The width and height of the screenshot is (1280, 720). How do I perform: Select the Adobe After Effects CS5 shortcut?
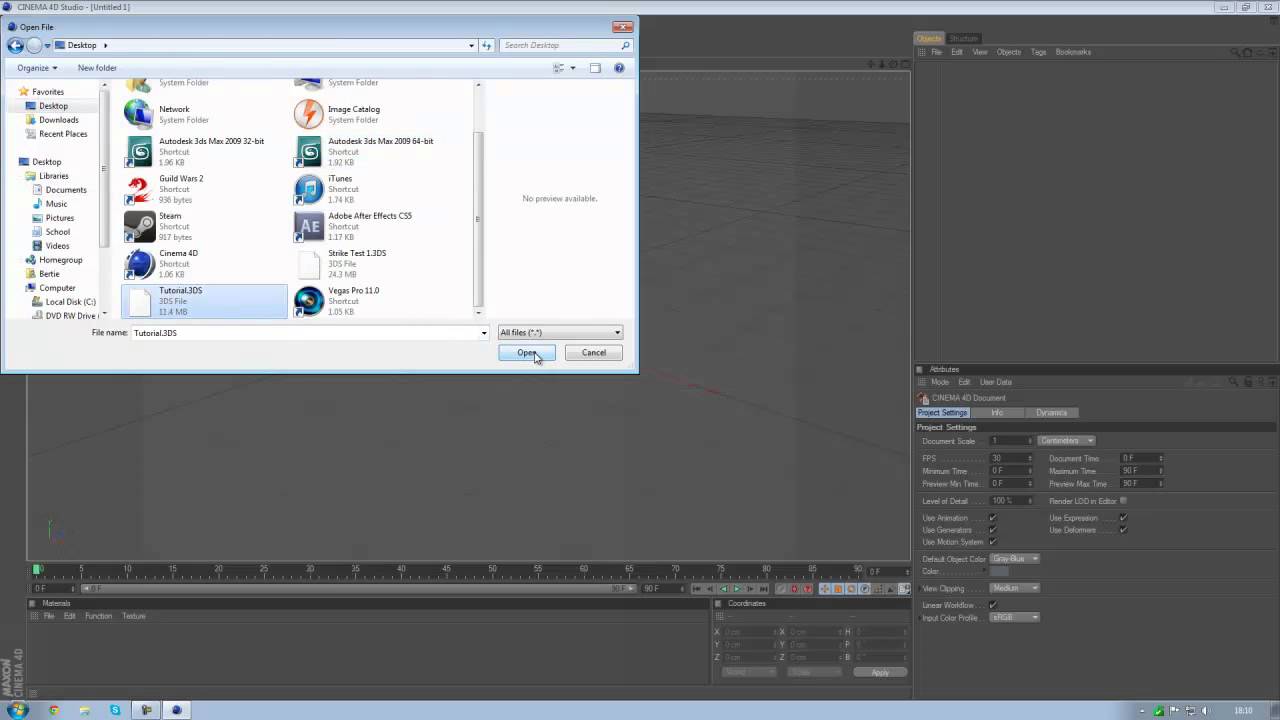pos(373,226)
